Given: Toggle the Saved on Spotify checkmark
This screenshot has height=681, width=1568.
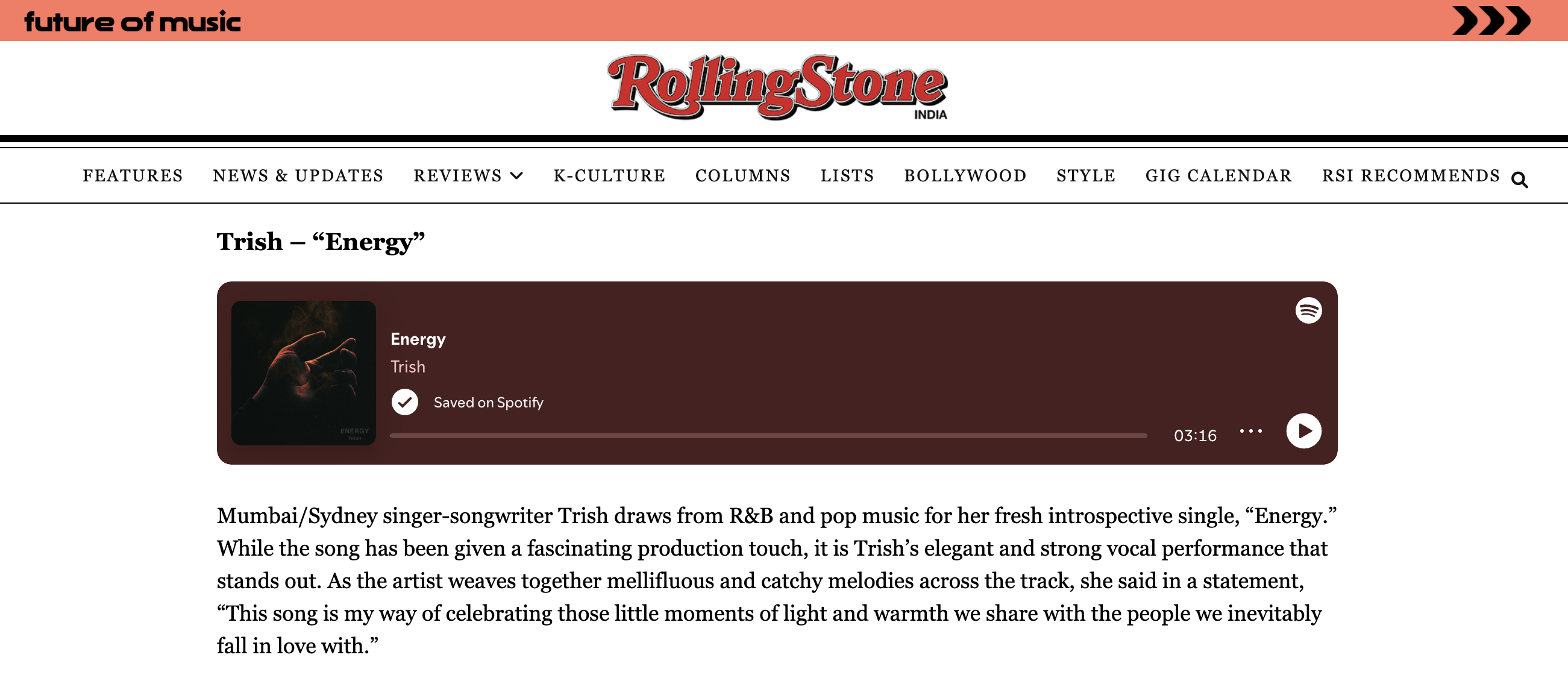Looking at the screenshot, I should (x=405, y=402).
